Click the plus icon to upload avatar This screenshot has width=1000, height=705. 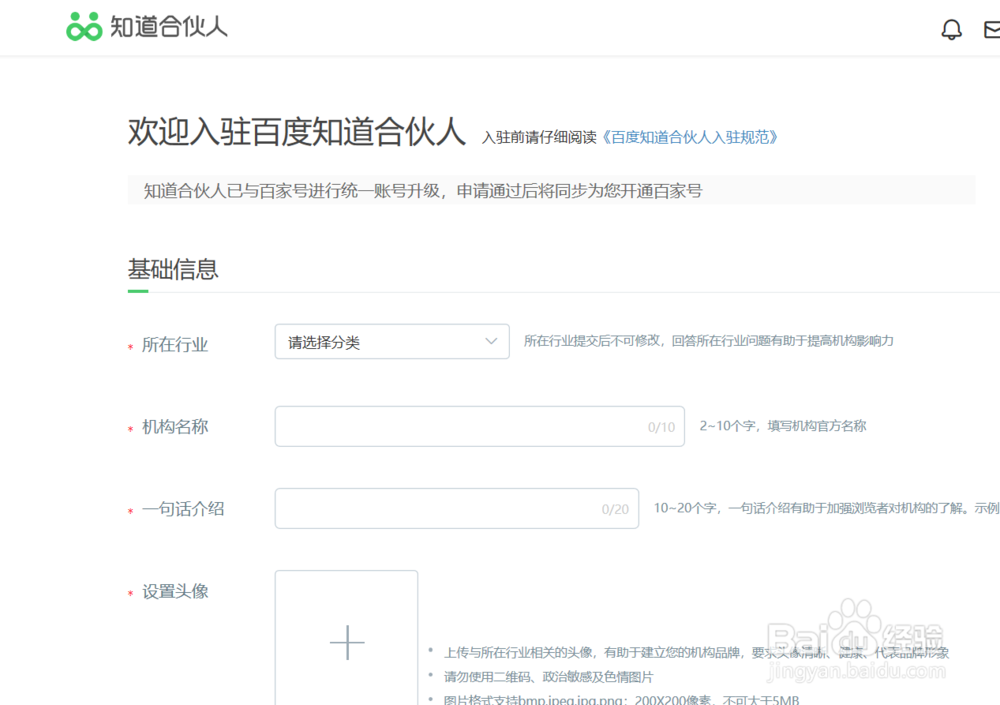coord(347,642)
